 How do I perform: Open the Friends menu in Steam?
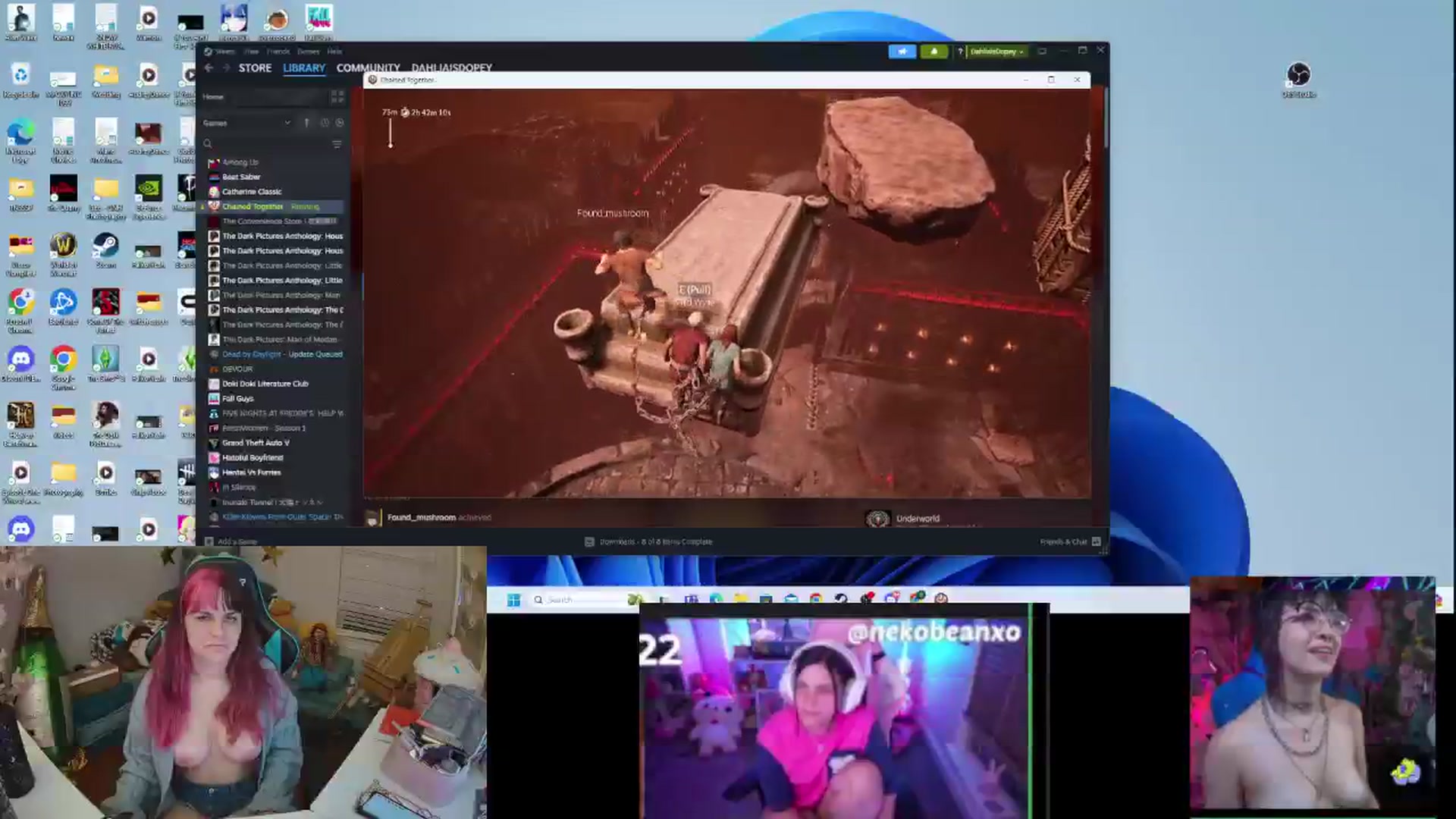pos(278,52)
